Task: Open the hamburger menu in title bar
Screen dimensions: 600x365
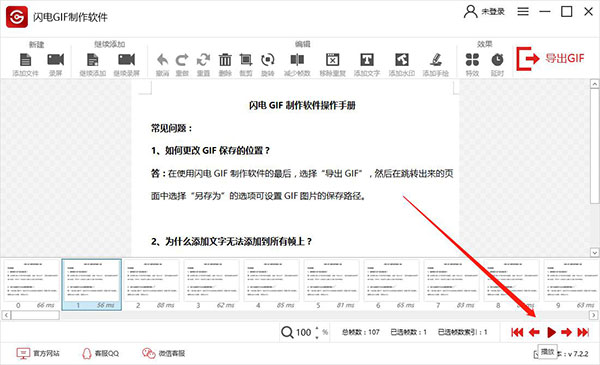Action: coord(523,12)
